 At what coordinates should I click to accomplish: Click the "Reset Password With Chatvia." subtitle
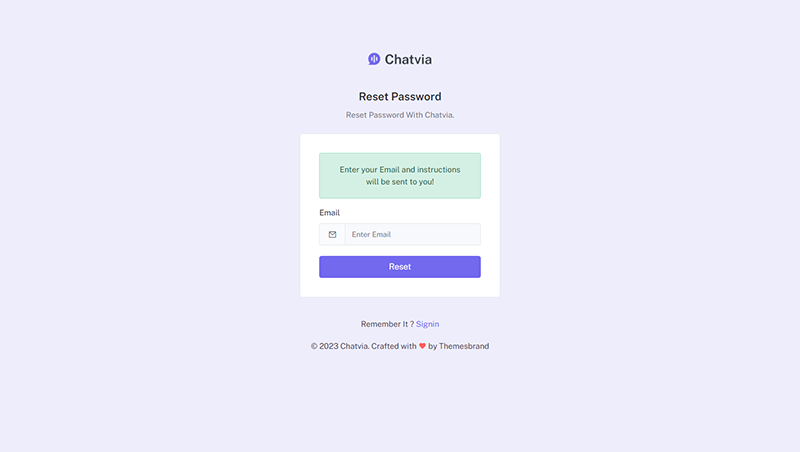[x=400, y=115]
